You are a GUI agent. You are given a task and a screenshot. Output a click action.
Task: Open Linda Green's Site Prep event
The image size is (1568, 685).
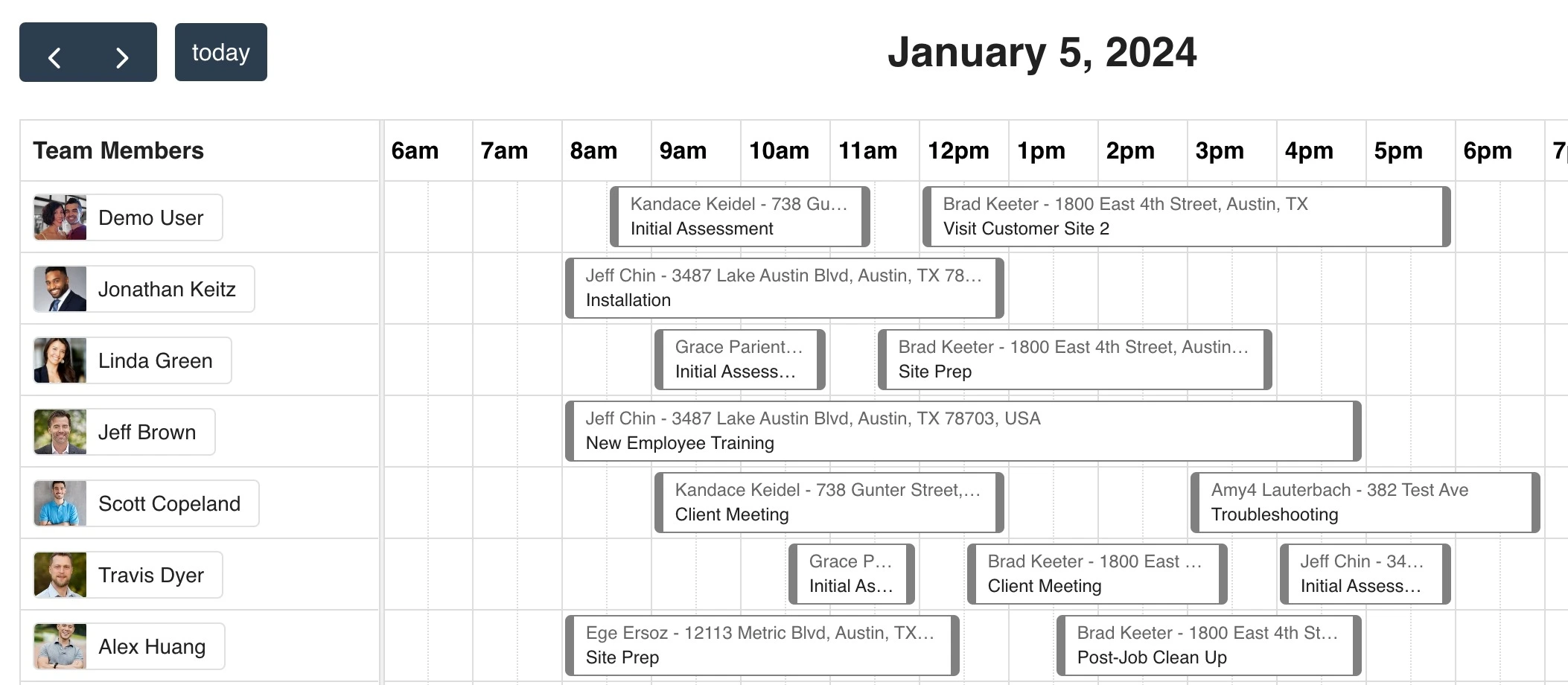coord(1074,360)
